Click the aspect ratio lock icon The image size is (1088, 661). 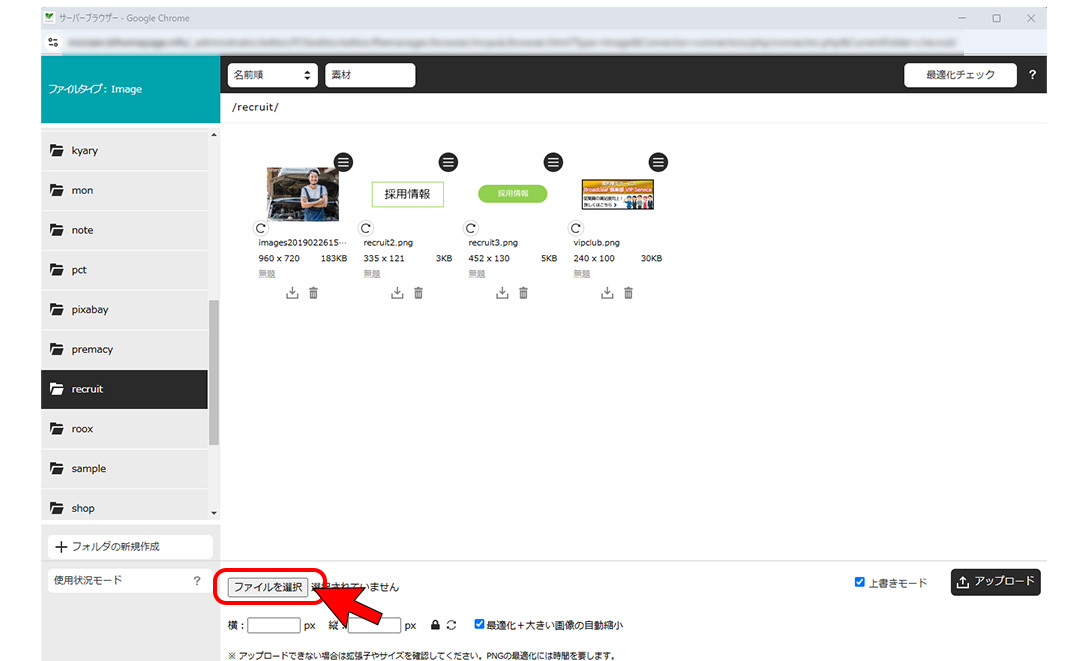pyautogui.click(x=435, y=625)
